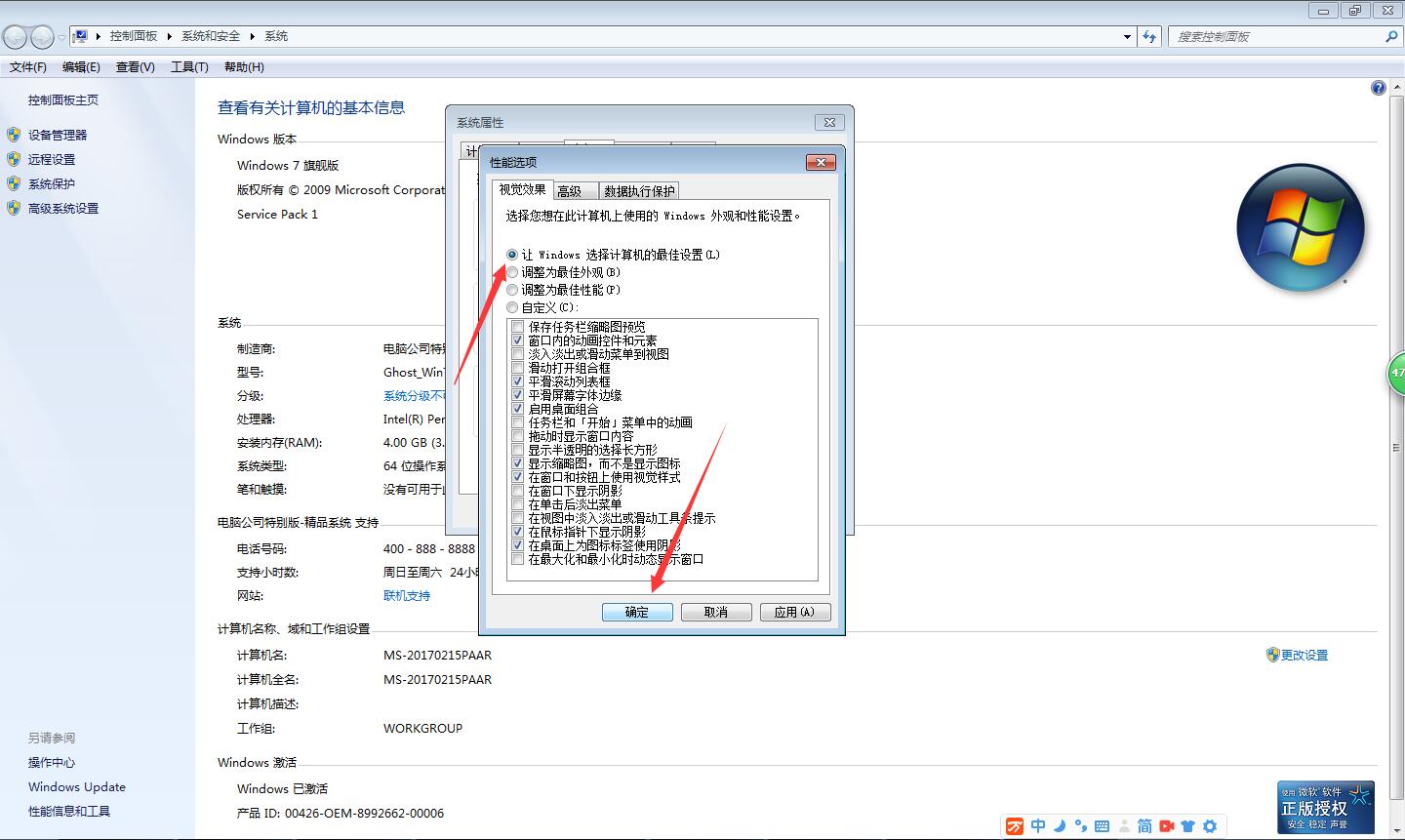The height and width of the screenshot is (840, 1405).
Task: Select 自定义 radio button
Action: click(x=513, y=307)
